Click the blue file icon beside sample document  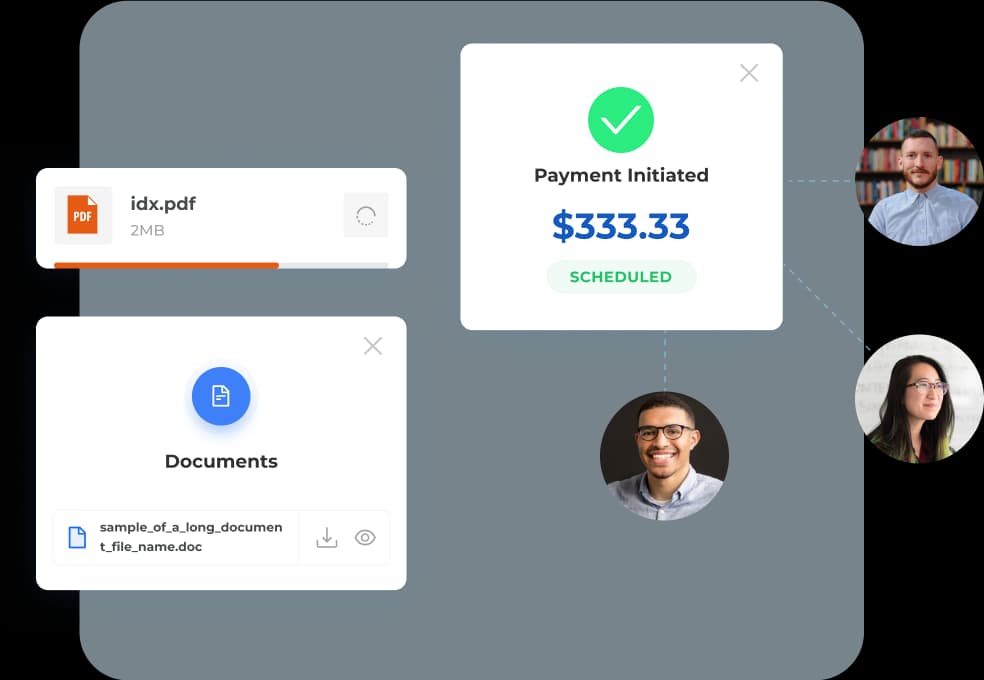click(x=77, y=538)
